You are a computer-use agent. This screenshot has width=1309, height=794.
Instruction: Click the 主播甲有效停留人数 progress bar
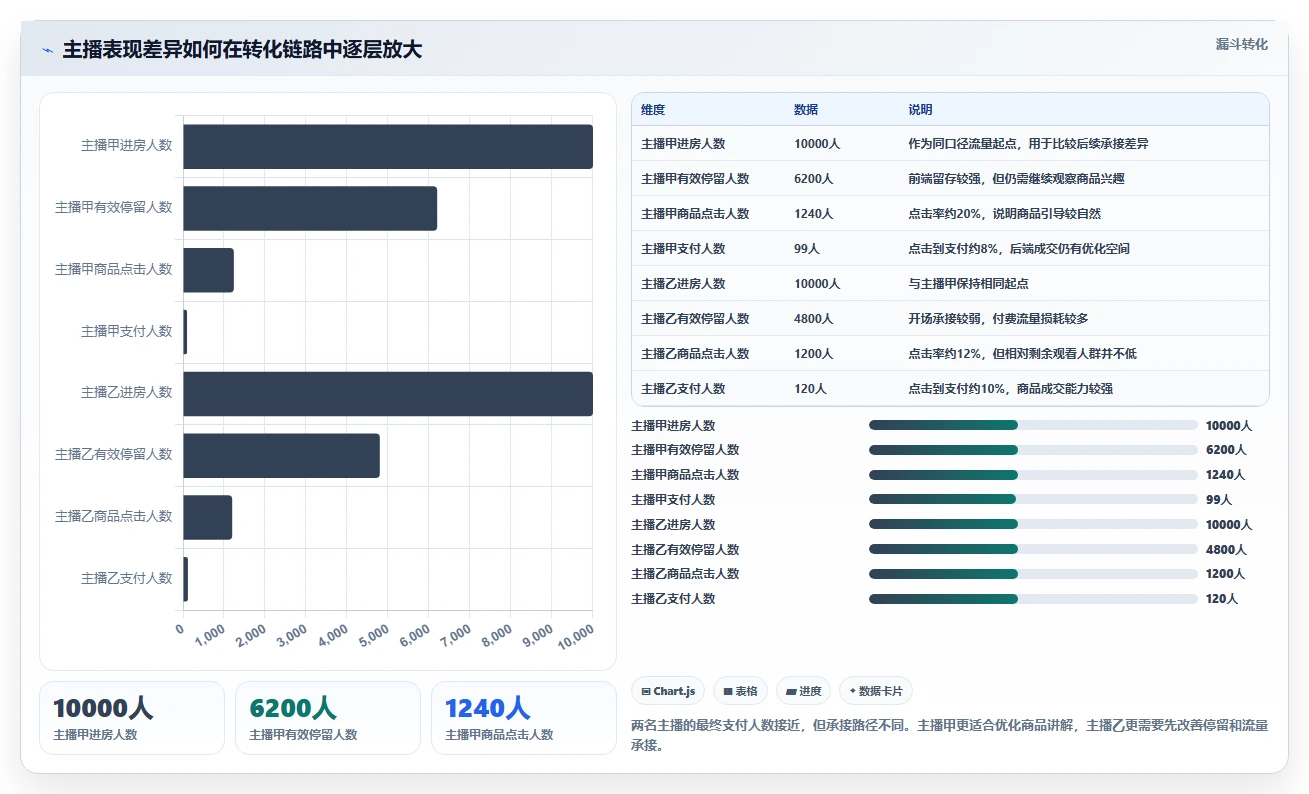pyautogui.click(x=1033, y=450)
